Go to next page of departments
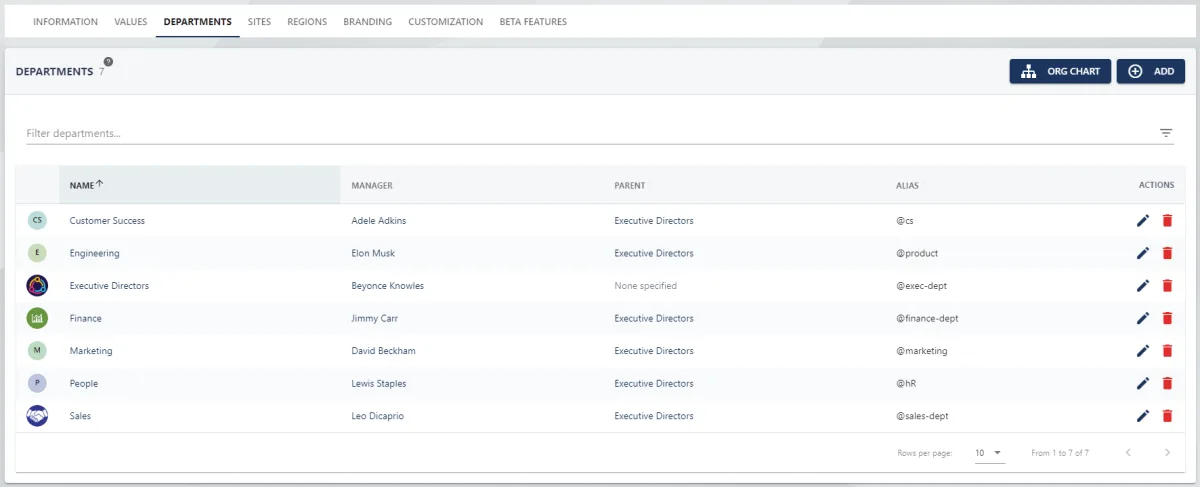The image size is (1200, 487). [1167, 453]
